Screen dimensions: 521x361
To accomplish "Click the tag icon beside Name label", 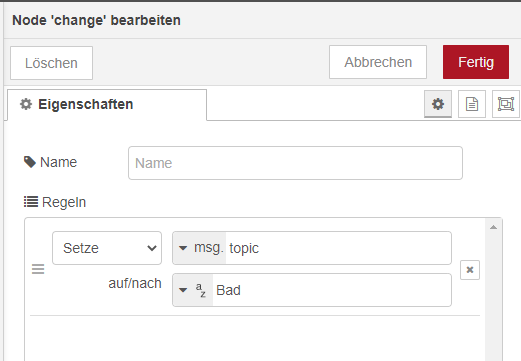I will pos(30,162).
